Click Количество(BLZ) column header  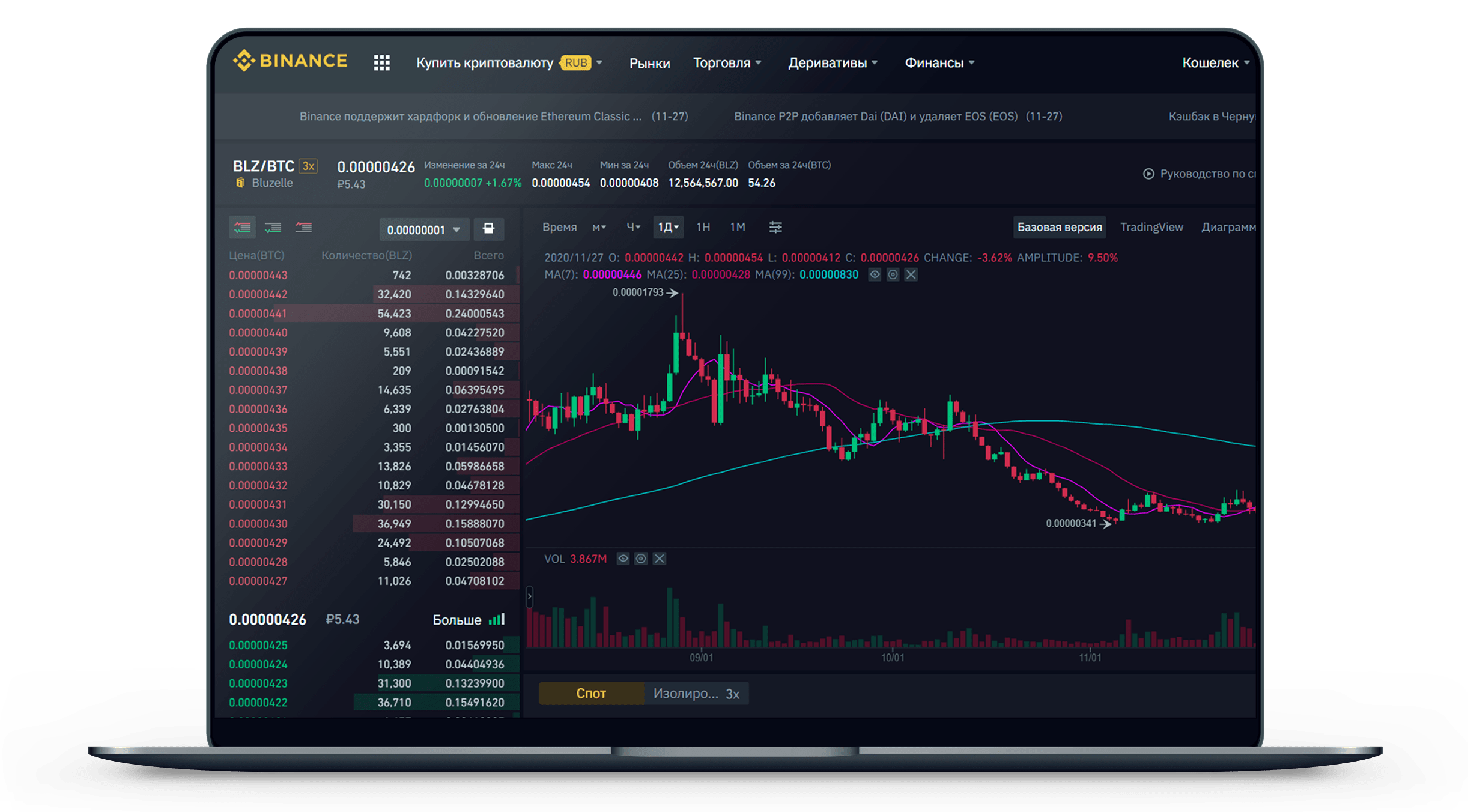(366, 255)
